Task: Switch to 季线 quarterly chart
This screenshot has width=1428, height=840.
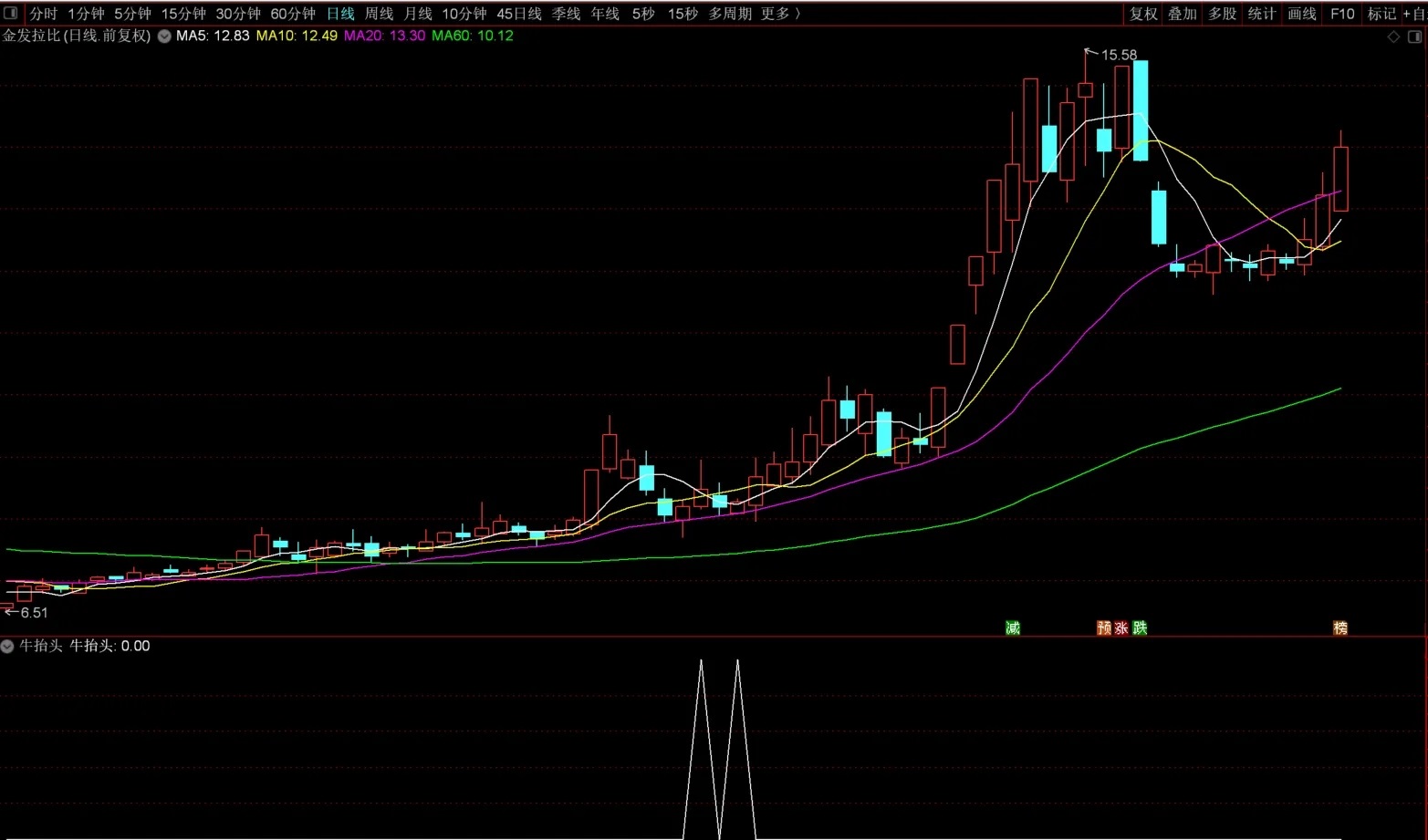Action: tap(566, 14)
